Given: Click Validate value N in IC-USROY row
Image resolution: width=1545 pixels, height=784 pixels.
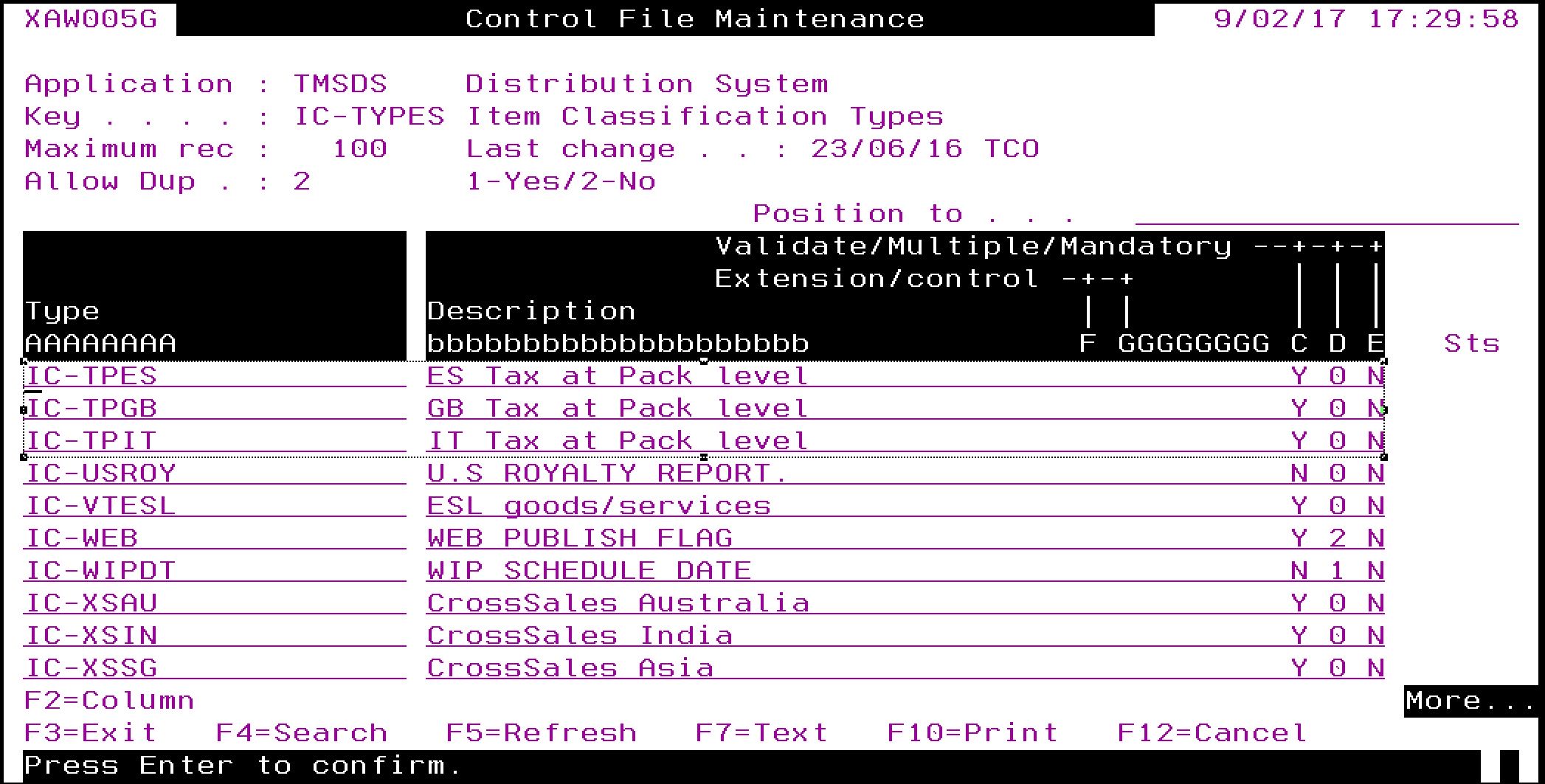Looking at the screenshot, I should pos(1299,473).
